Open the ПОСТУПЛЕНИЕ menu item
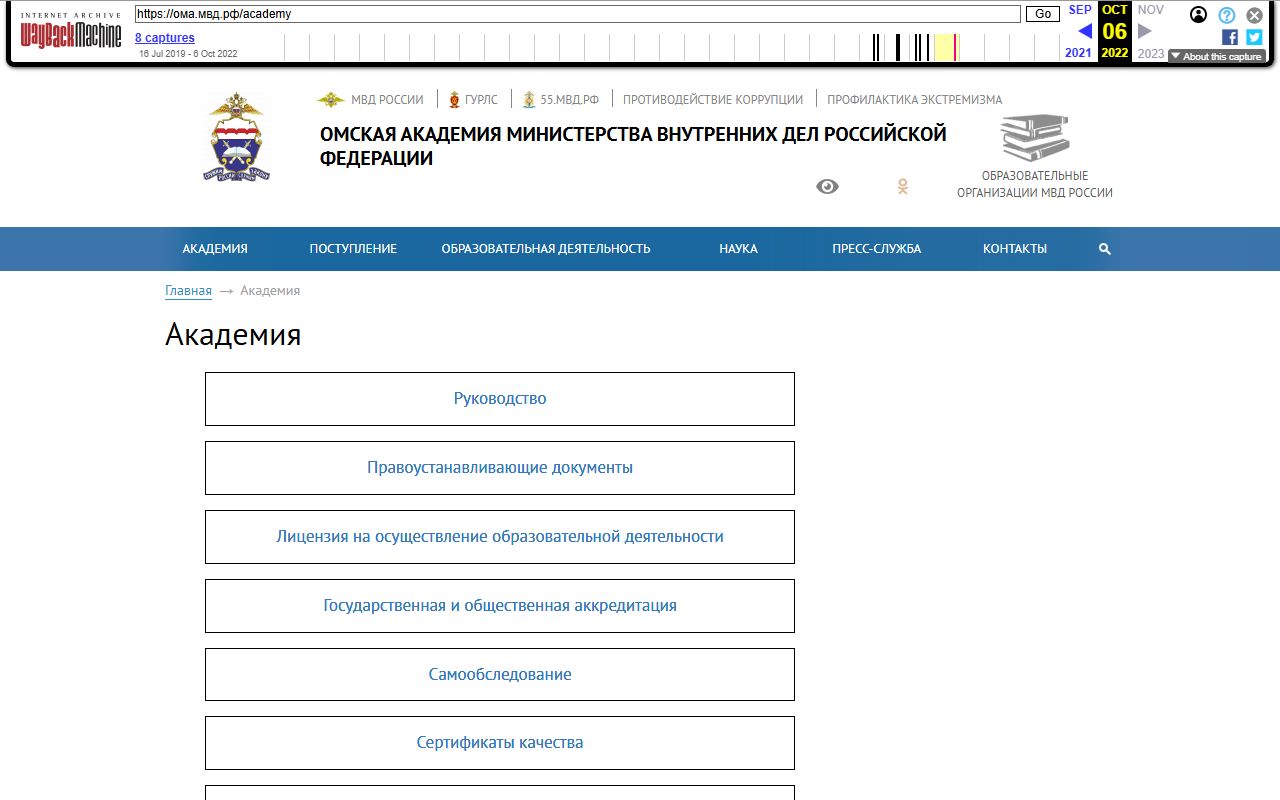1280x800 pixels. [x=353, y=249]
